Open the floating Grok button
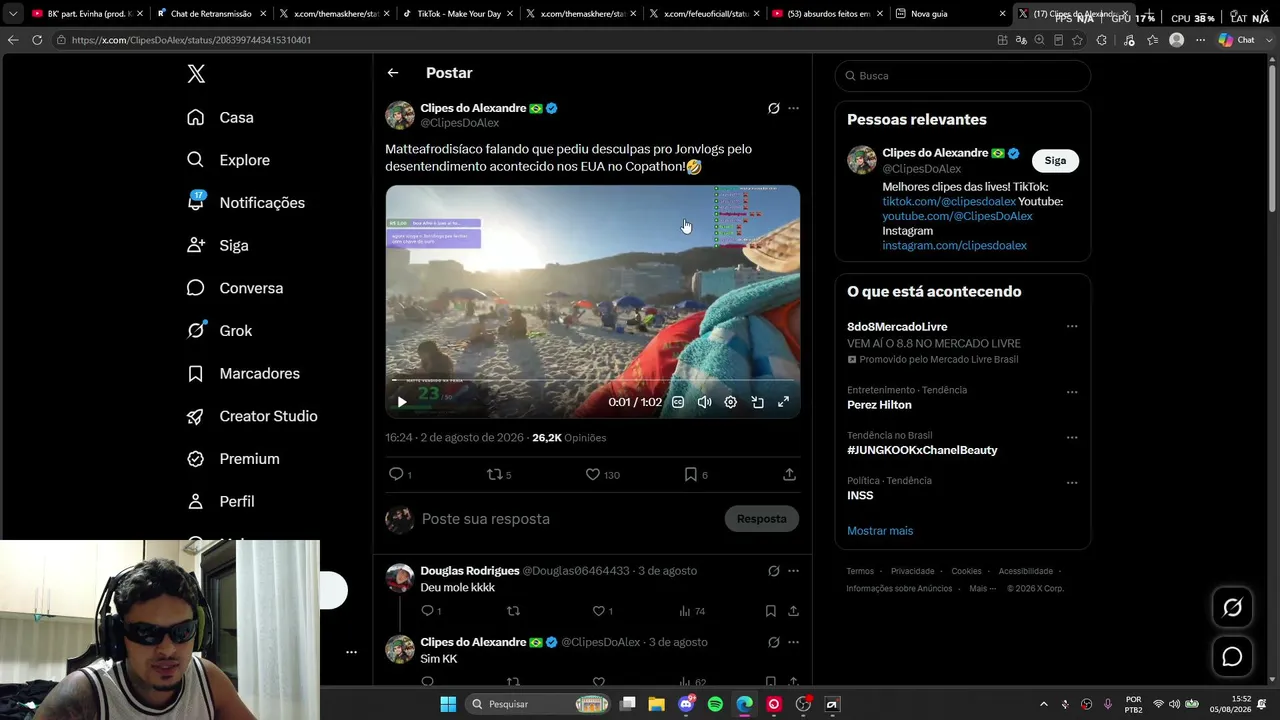Screen dimensions: 1280x720 click(x=1232, y=607)
